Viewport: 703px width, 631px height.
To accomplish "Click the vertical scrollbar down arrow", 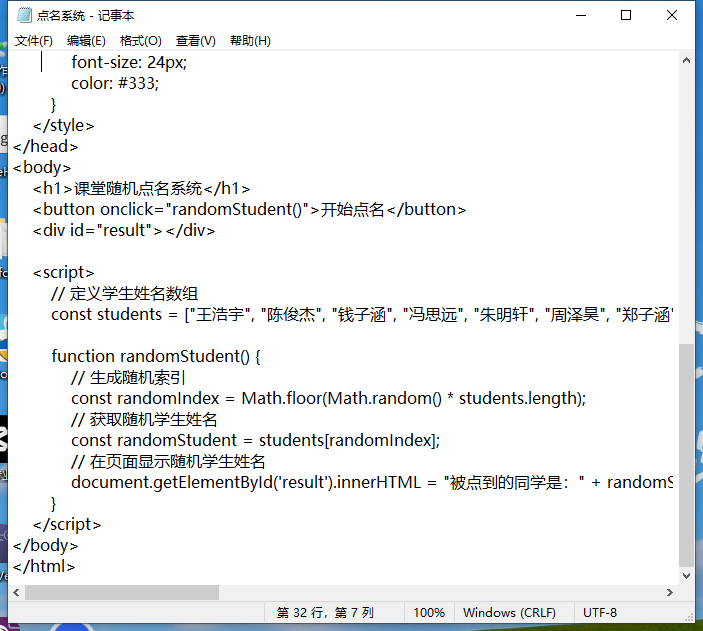I will [x=686, y=575].
